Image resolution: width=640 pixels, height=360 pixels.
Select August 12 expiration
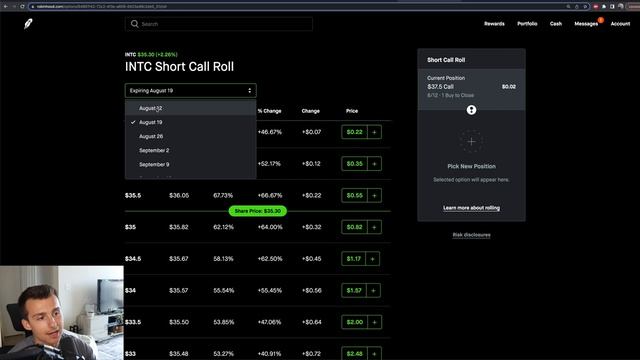191,108
